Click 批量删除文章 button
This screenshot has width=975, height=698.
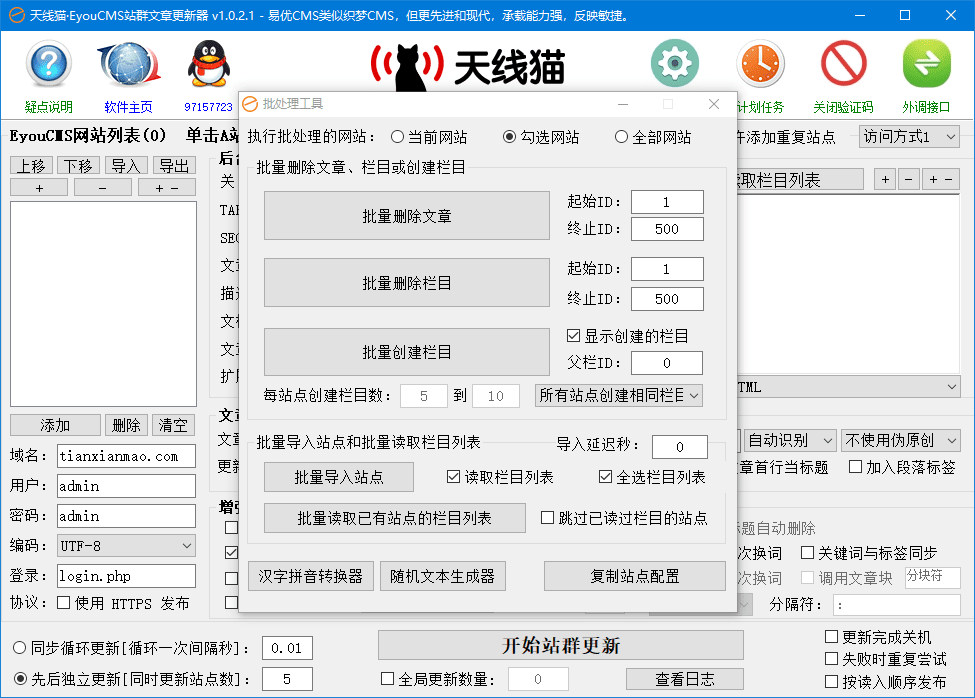tap(407, 216)
